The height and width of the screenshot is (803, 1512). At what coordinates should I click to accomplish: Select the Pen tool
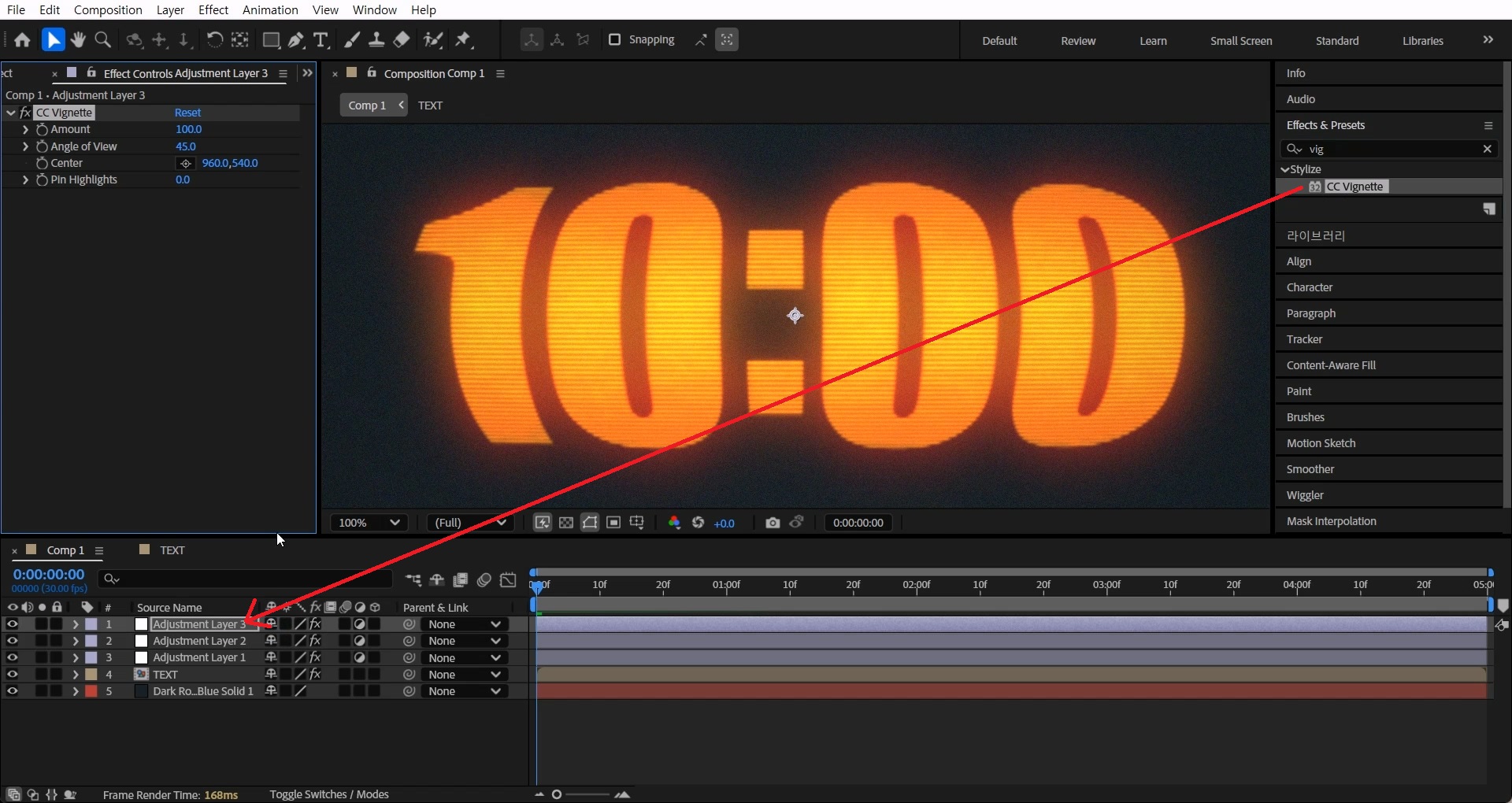[x=296, y=40]
